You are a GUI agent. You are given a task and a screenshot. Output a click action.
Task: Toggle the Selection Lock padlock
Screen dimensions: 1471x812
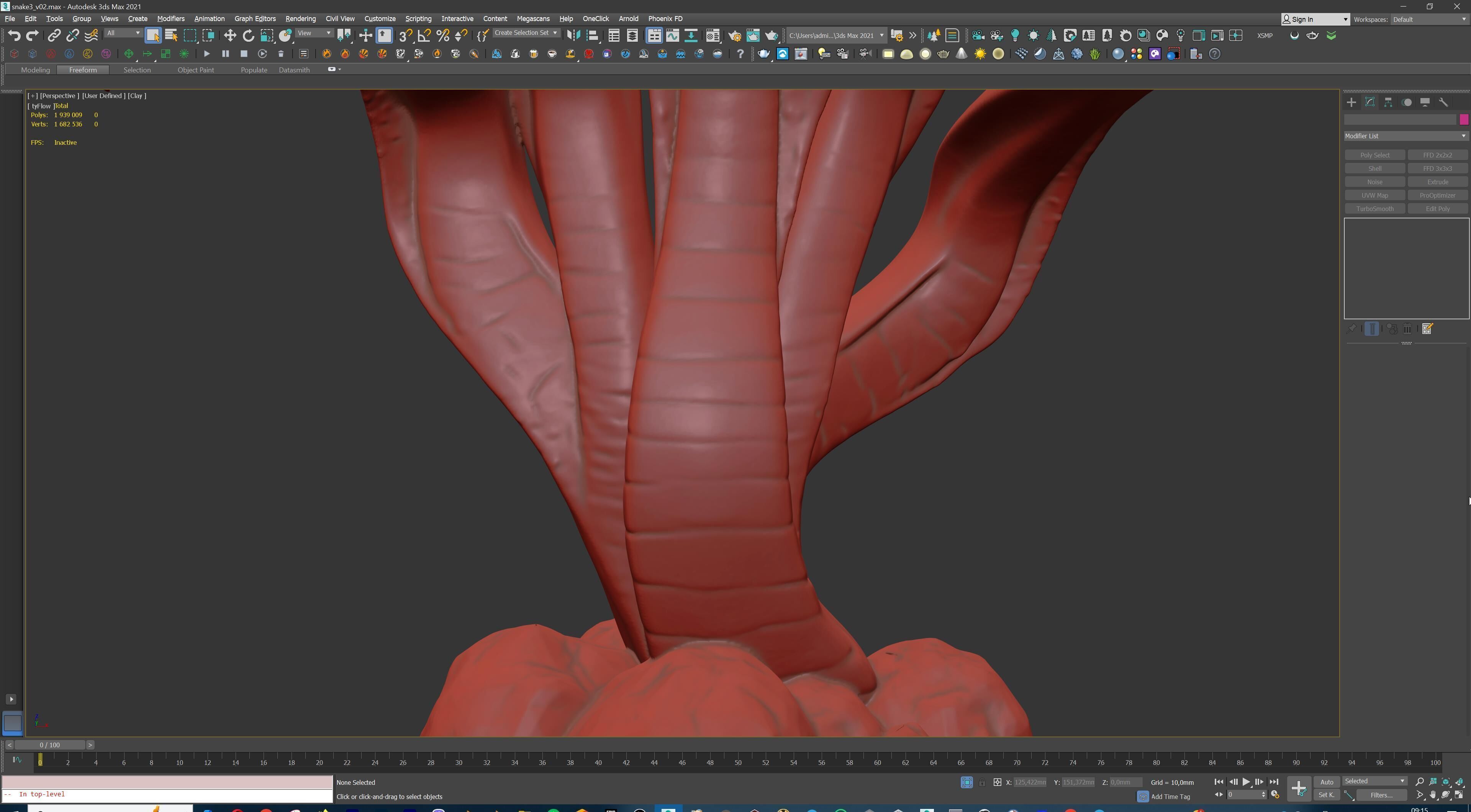(x=981, y=782)
